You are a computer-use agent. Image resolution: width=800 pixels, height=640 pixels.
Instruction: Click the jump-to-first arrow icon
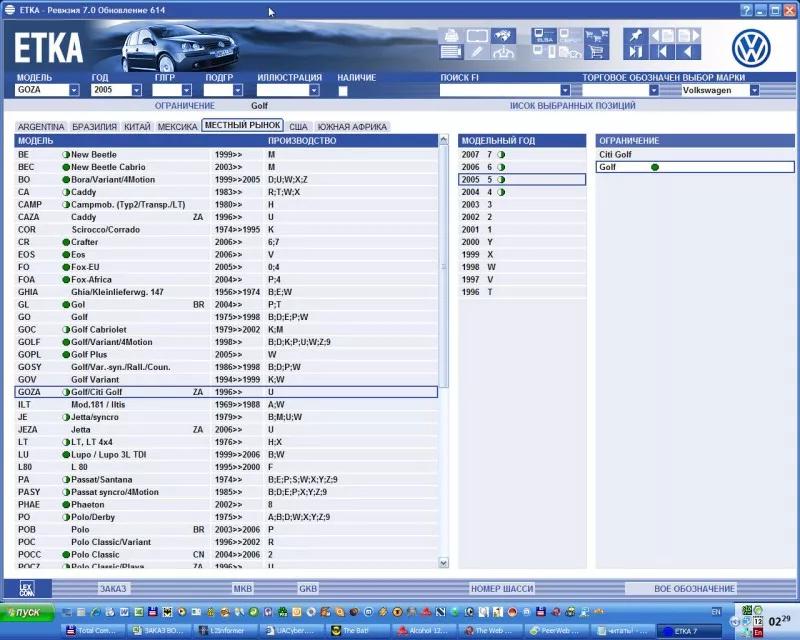[x=662, y=52]
